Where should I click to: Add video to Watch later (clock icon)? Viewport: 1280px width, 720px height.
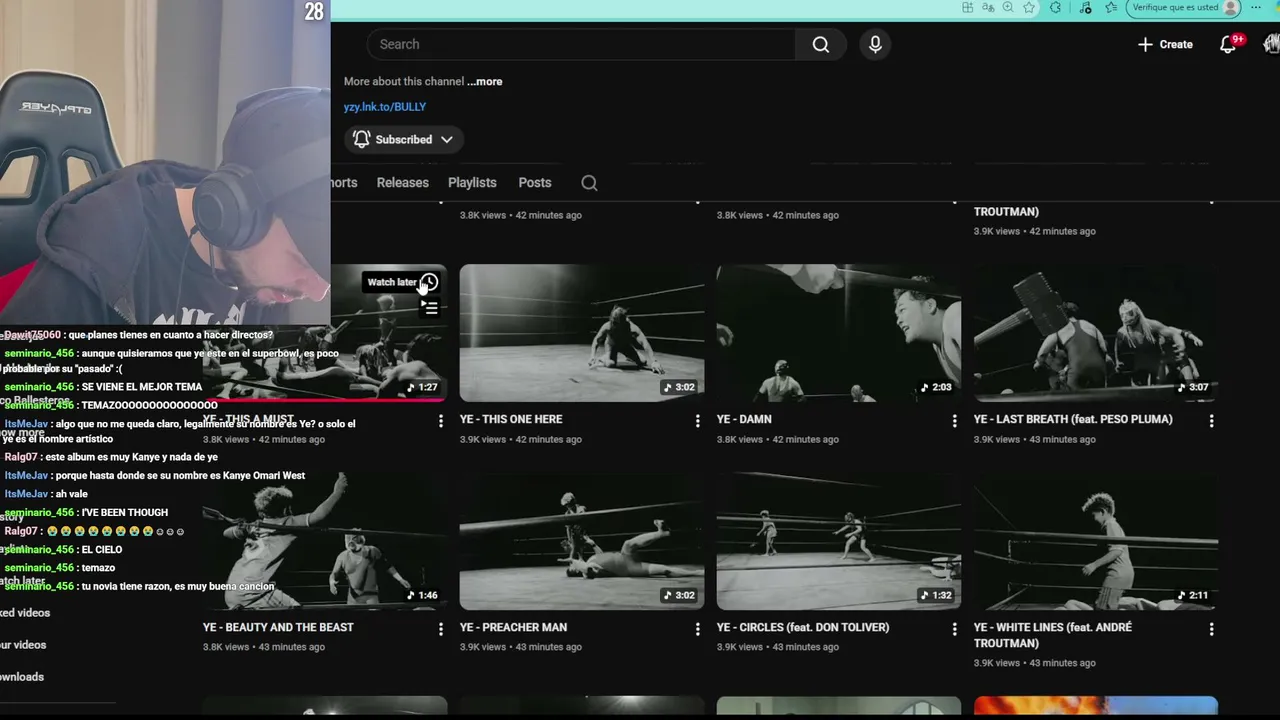click(x=429, y=282)
